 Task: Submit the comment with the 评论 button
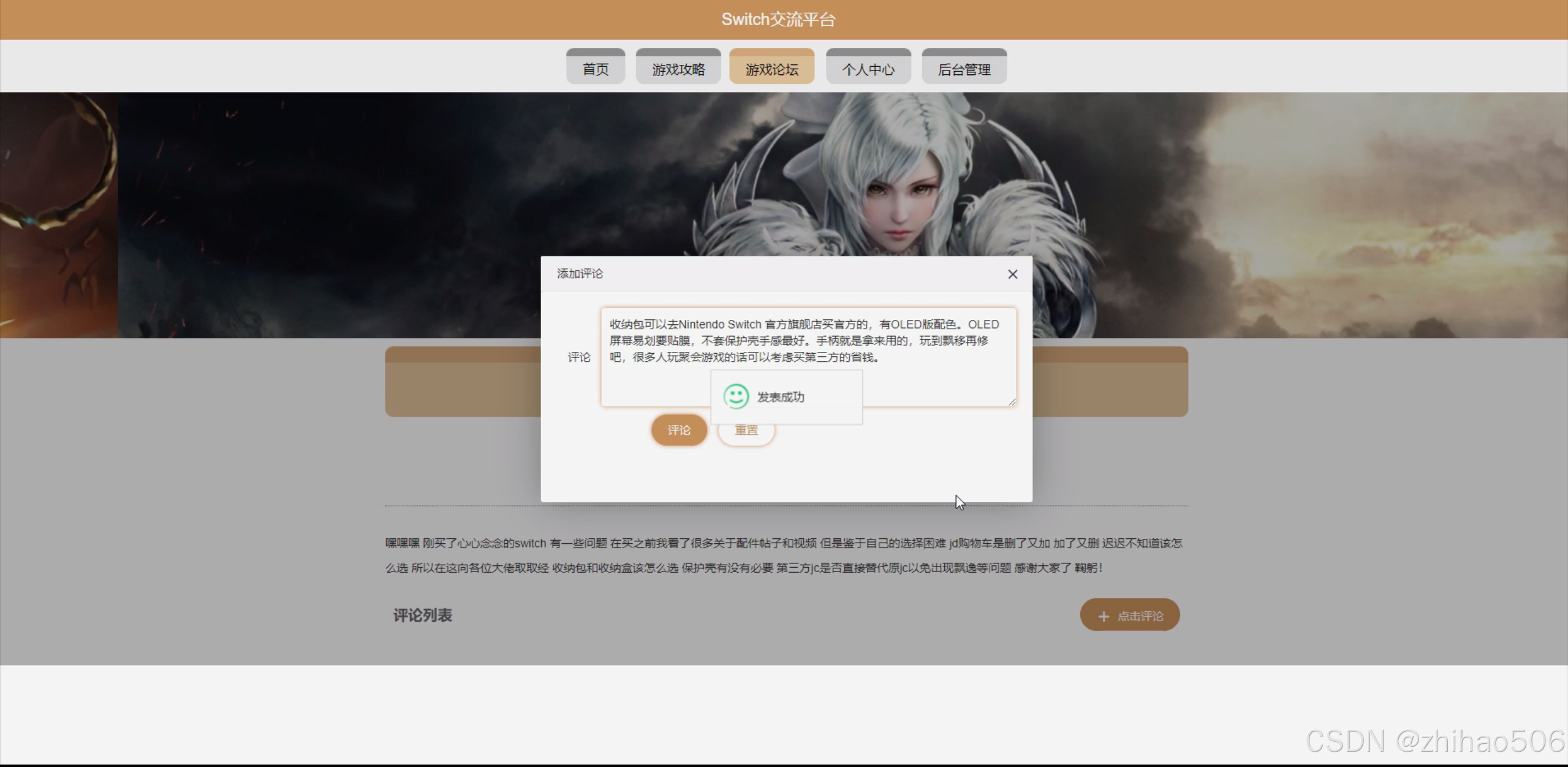coord(679,430)
